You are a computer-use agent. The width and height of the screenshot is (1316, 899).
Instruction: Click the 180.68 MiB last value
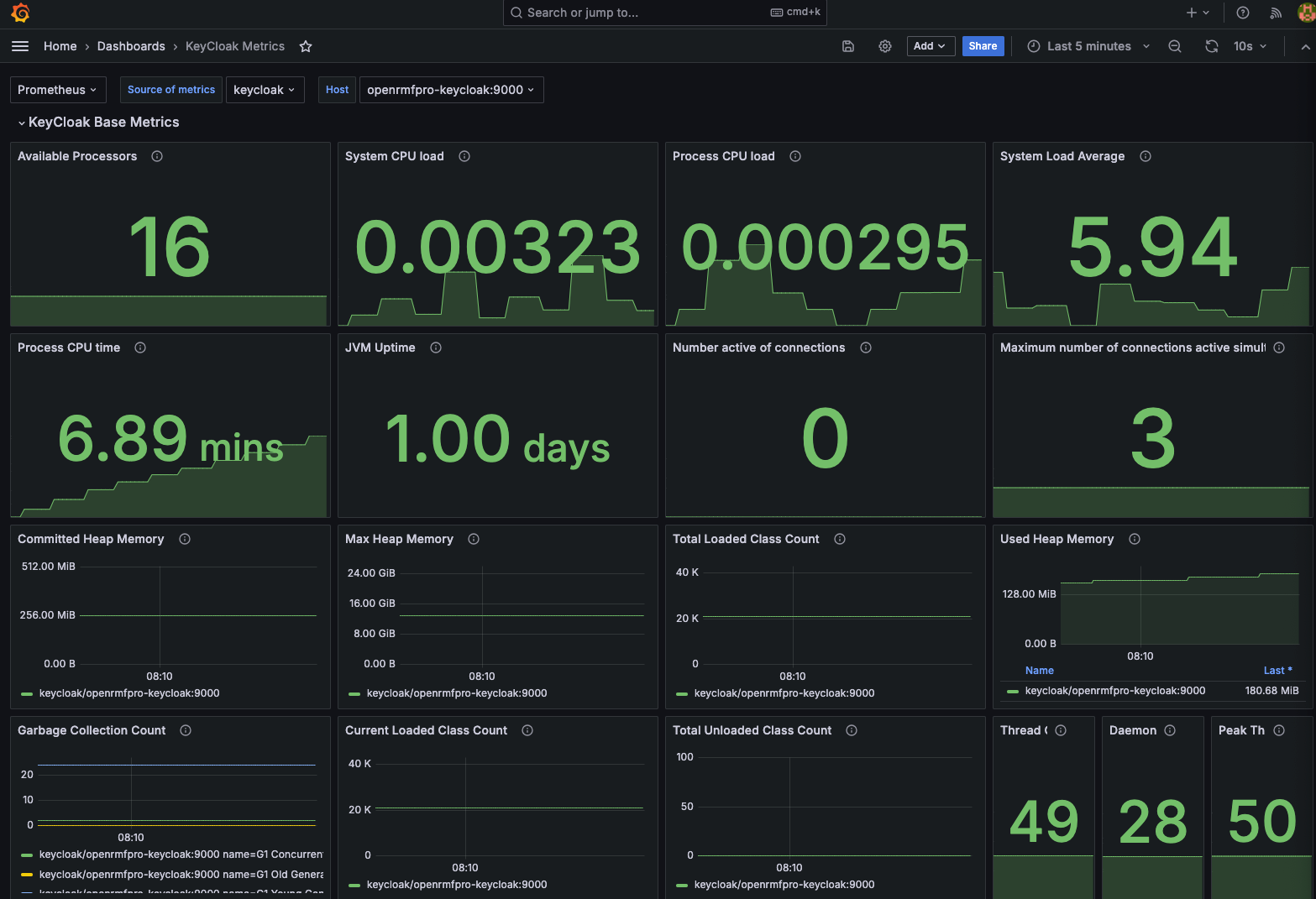(1271, 691)
